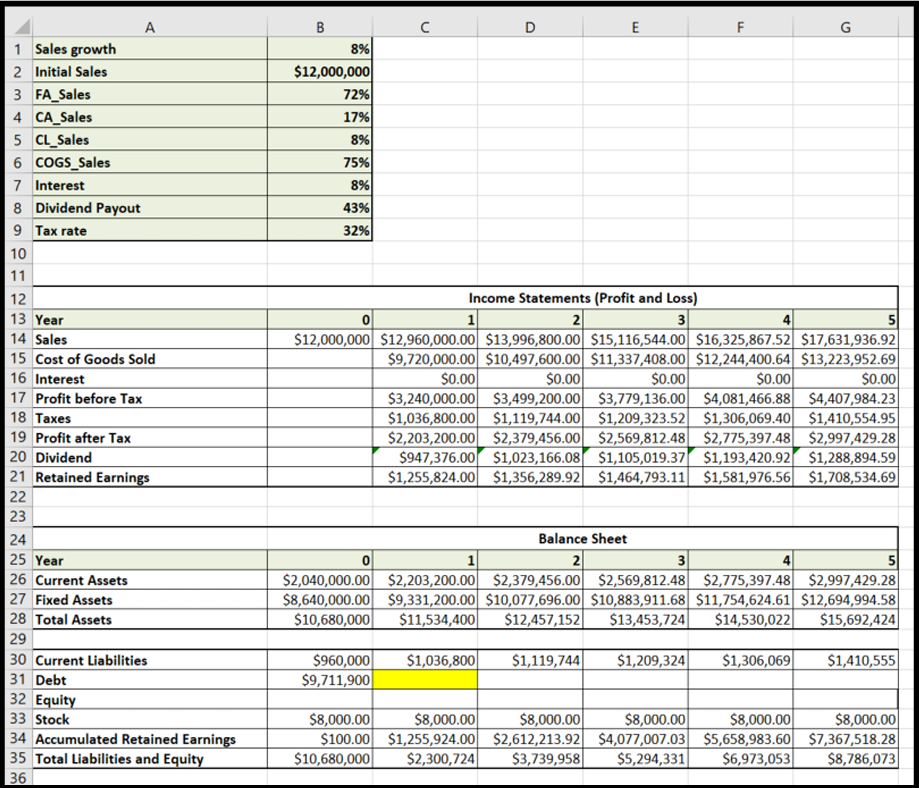This screenshot has width=919, height=788.
Task: Select the COGS_Sales 75% cell
Action: 320,162
